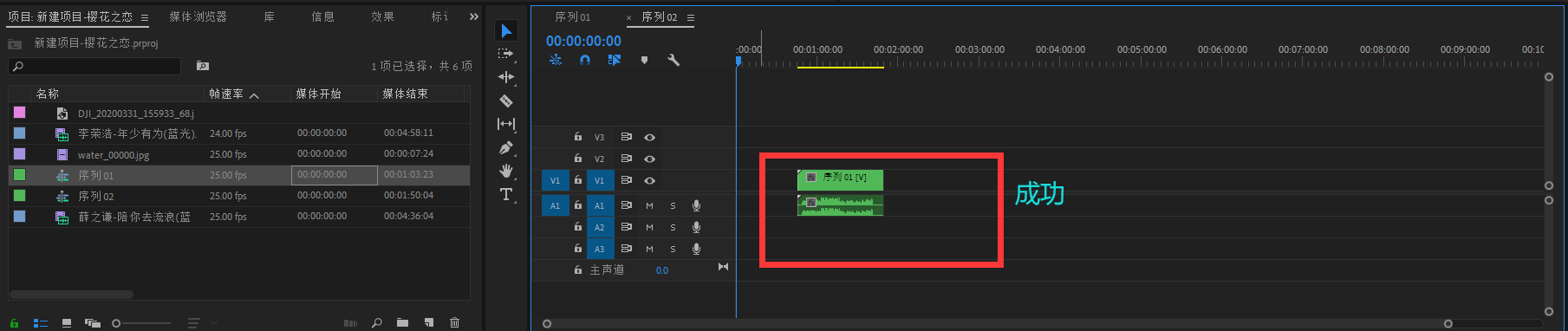Mute track A1
This screenshot has height=331, width=1568.
649,205
